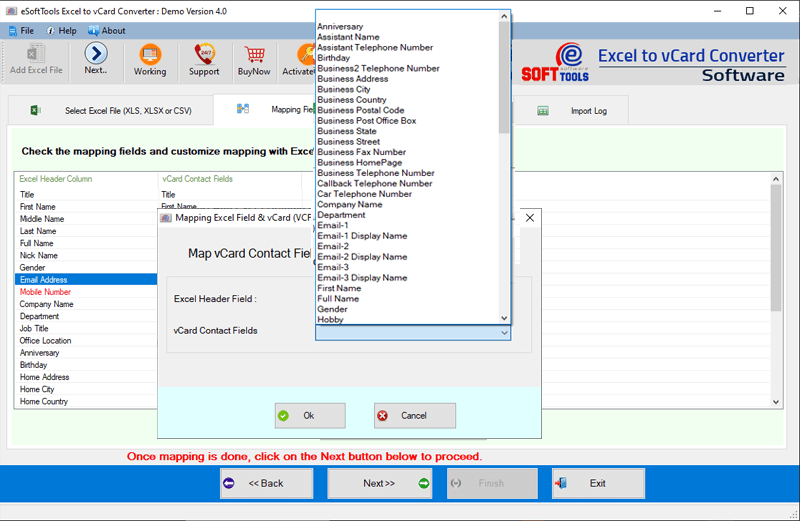Image resolution: width=800 pixels, height=521 pixels.
Task: Select Middle Name row in header list
Action: 86,219
